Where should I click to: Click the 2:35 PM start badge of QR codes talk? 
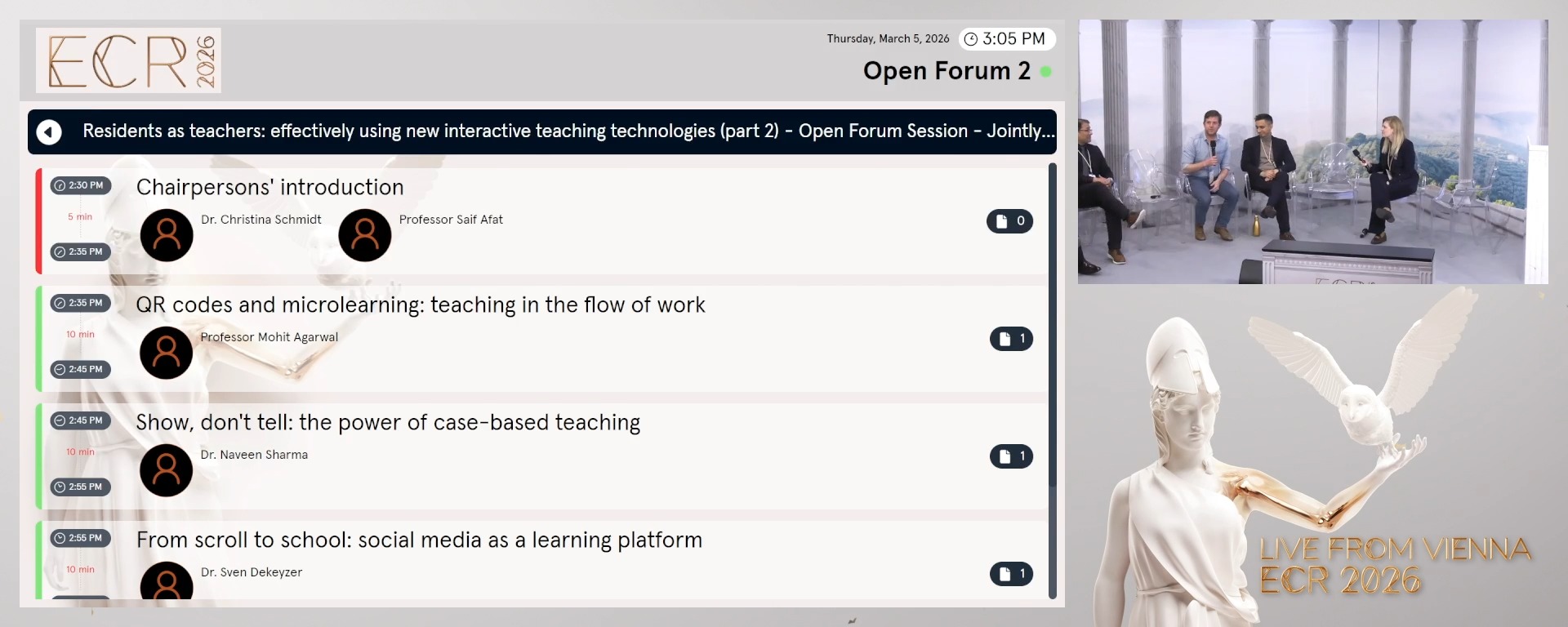tap(80, 303)
